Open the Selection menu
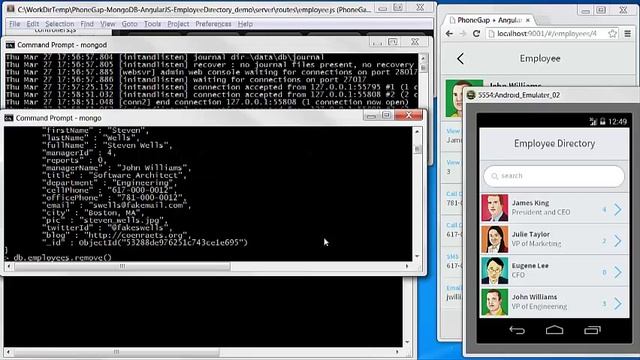 pos(60,24)
